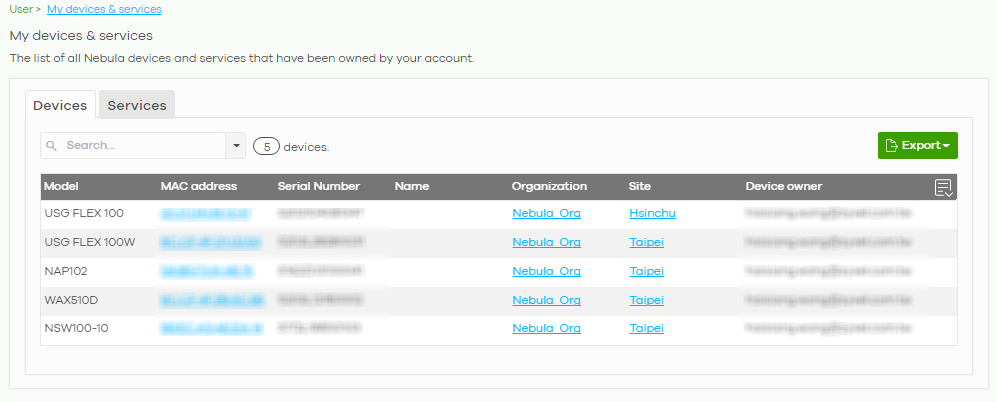
Task: Switch to the Services tab
Action: point(137,105)
